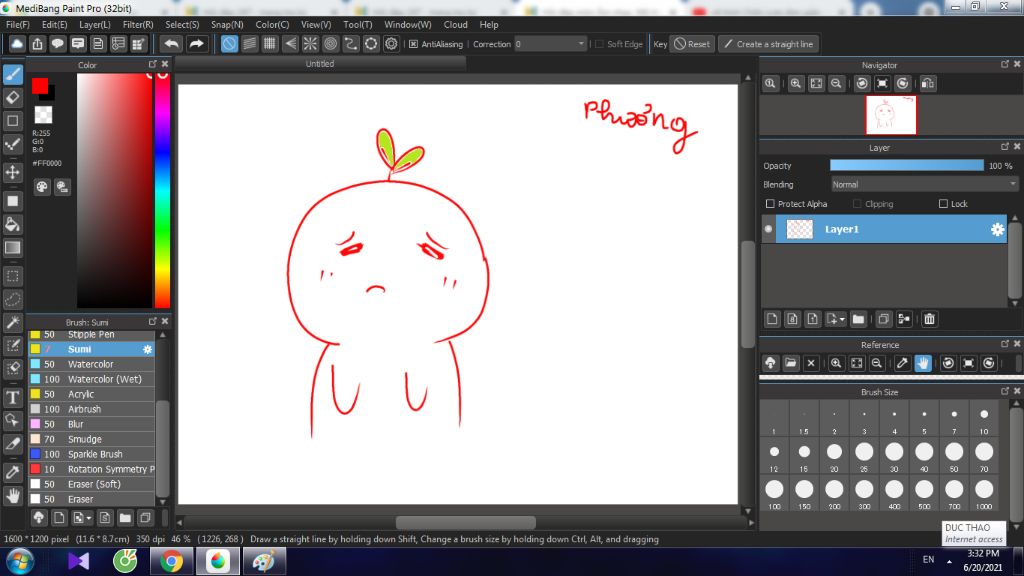Open Visual Studio from the taskbar
The width and height of the screenshot is (1024, 576).
[x=78, y=562]
